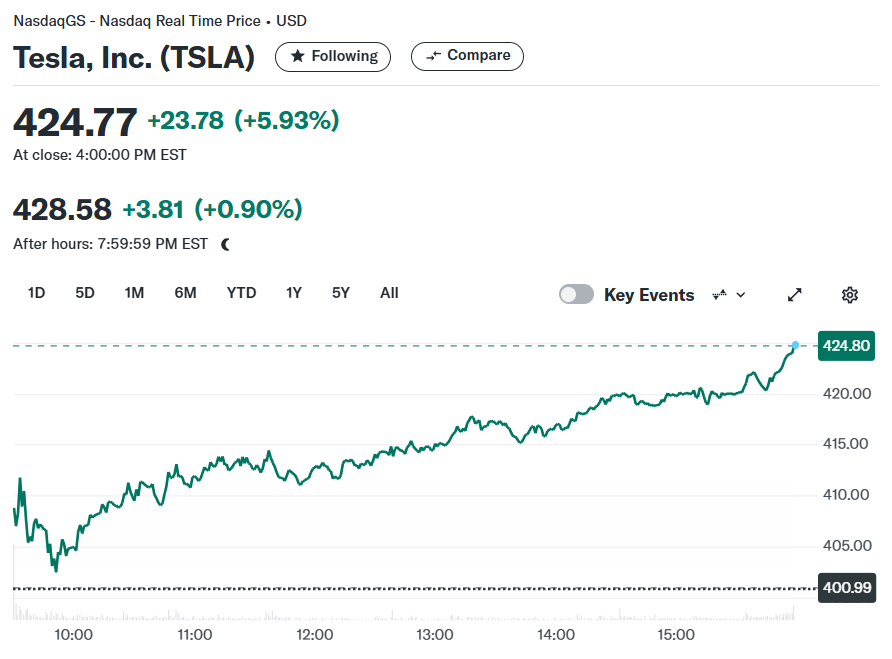Click the 11:00 time axis label
Screen dimensions: 892x659
(x=195, y=635)
